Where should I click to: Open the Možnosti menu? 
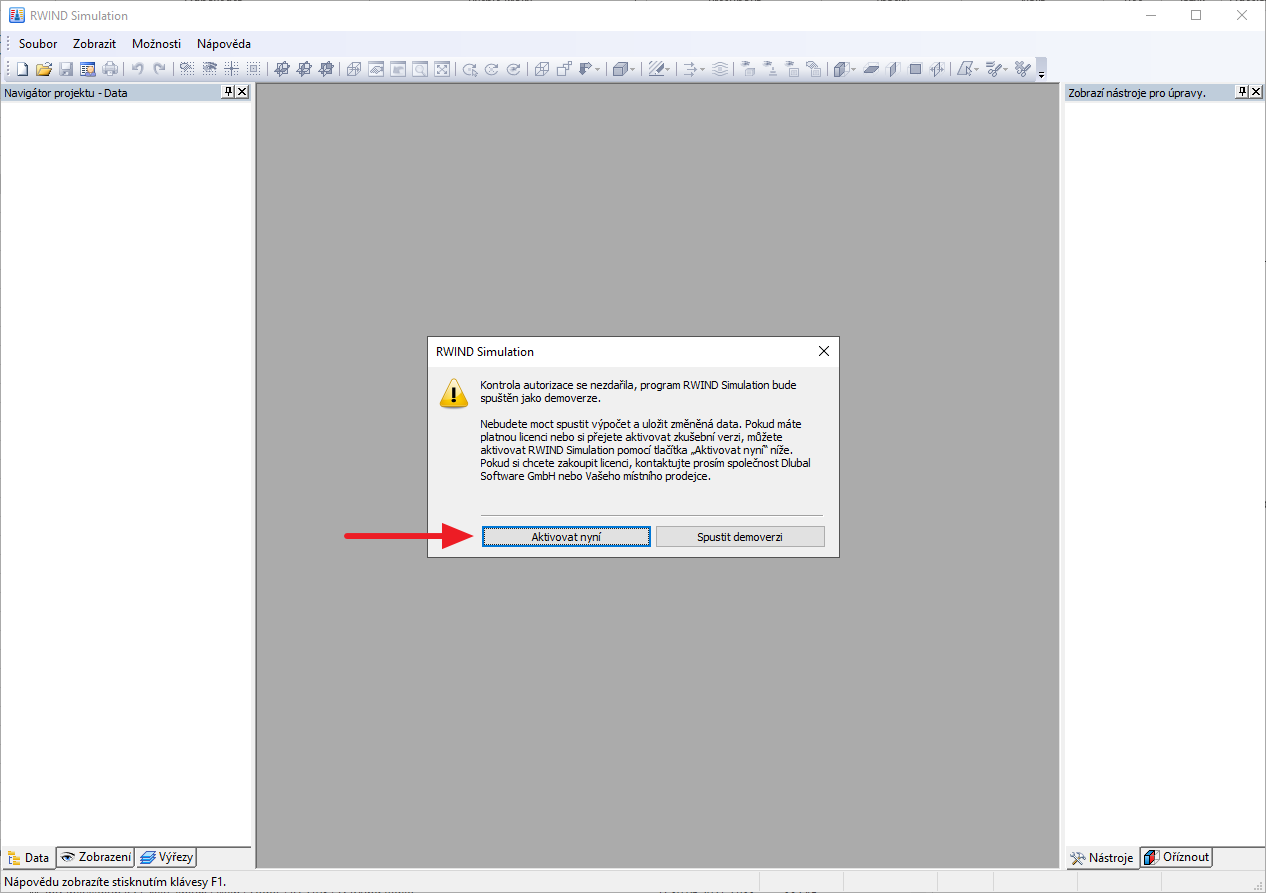[x=157, y=44]
